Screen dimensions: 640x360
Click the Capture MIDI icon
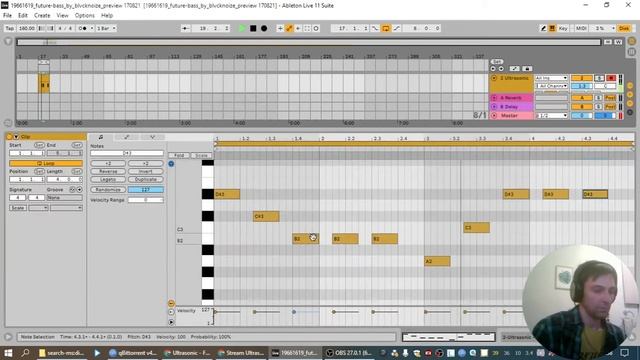coord(307,28)
